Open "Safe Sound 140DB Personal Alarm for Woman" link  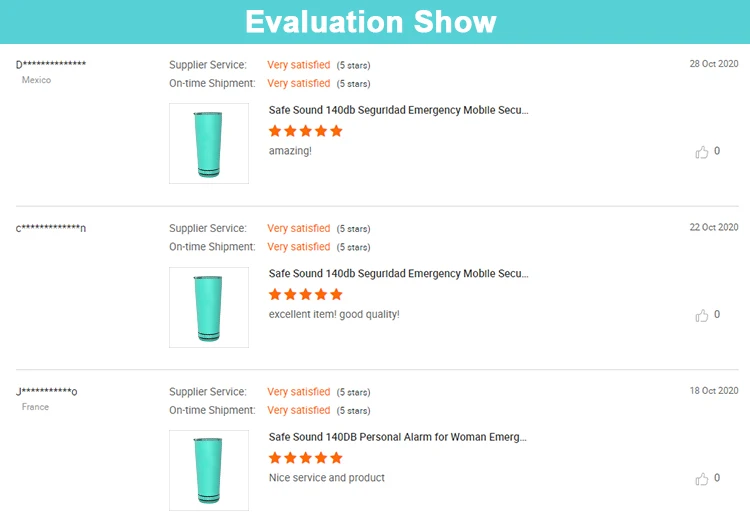click(398, 437)
